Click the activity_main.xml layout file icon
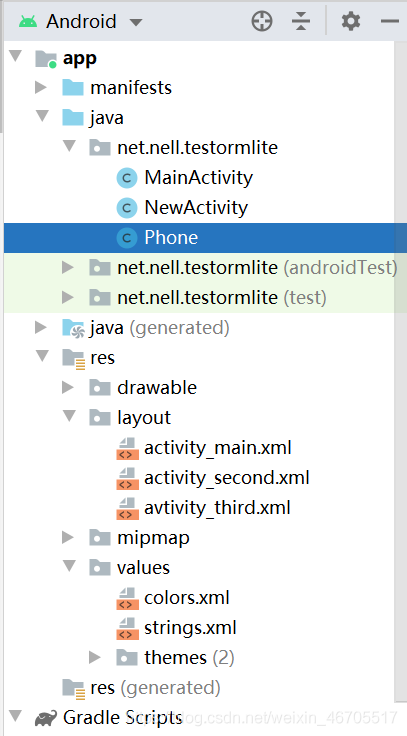Image resolution: width=407 pixels, height=736 pixels. 127,448
